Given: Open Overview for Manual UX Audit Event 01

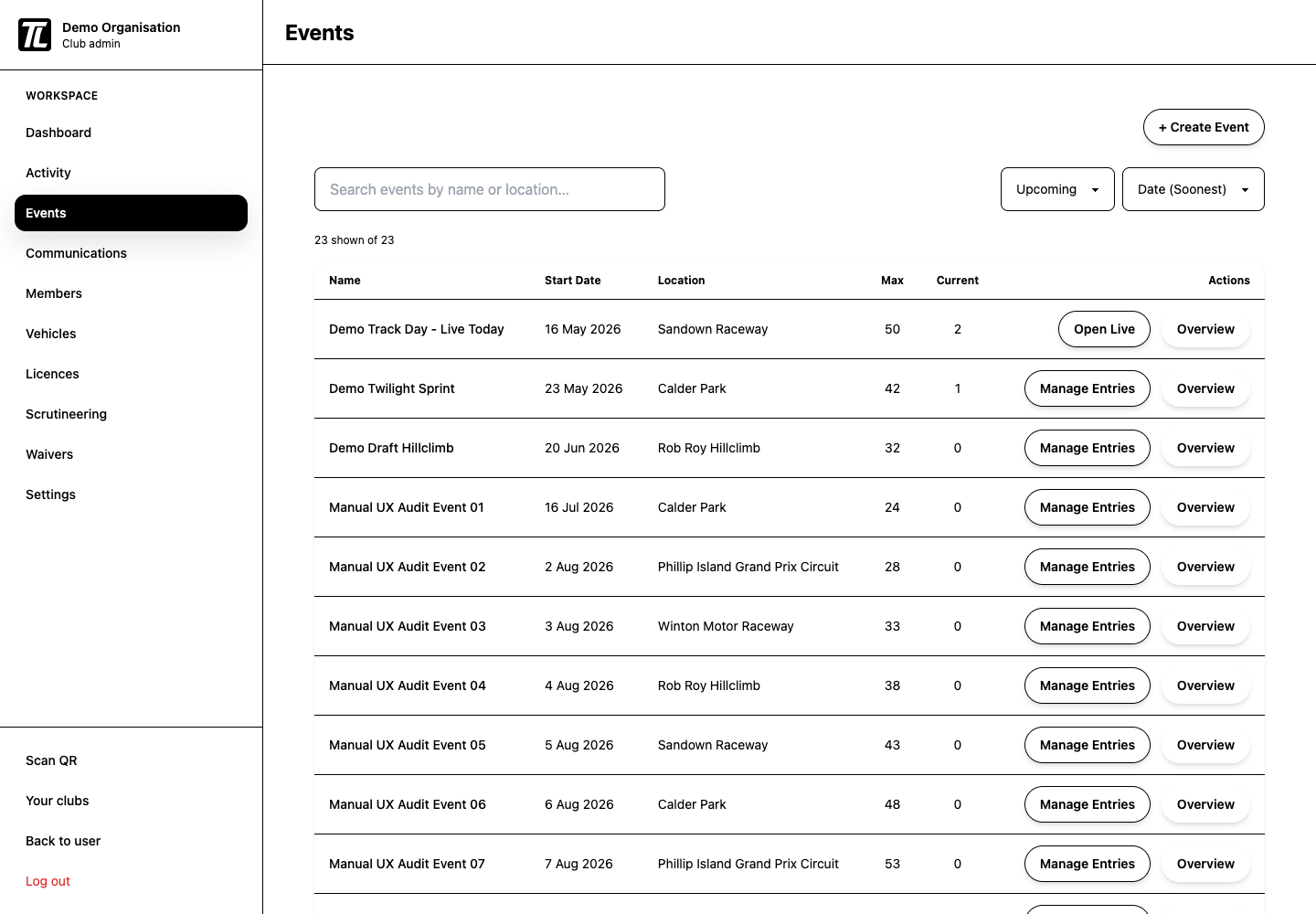Looking at the screenshot, I should point(1205,507).
